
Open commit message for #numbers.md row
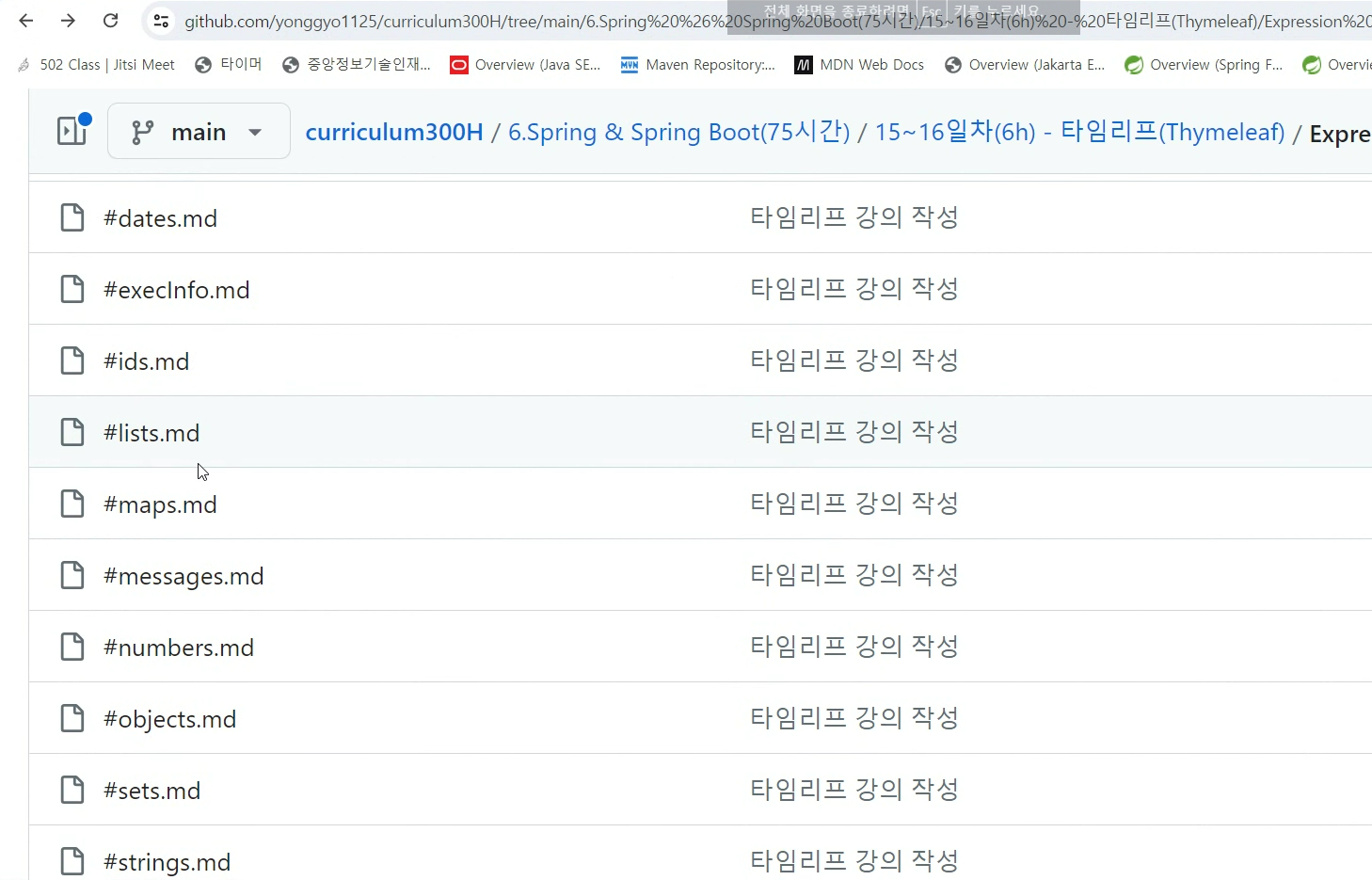(854, 647)
